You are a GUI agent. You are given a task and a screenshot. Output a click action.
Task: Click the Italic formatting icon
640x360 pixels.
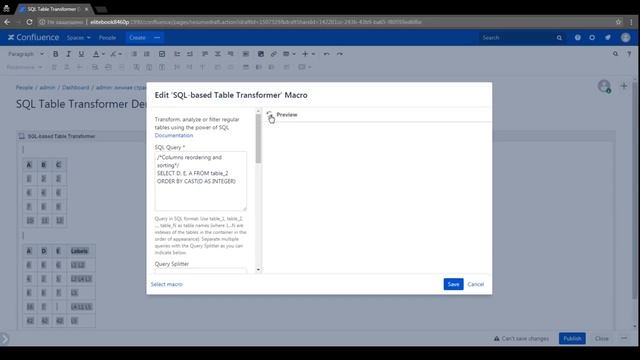pyautogui.click(x=68, y=54)
